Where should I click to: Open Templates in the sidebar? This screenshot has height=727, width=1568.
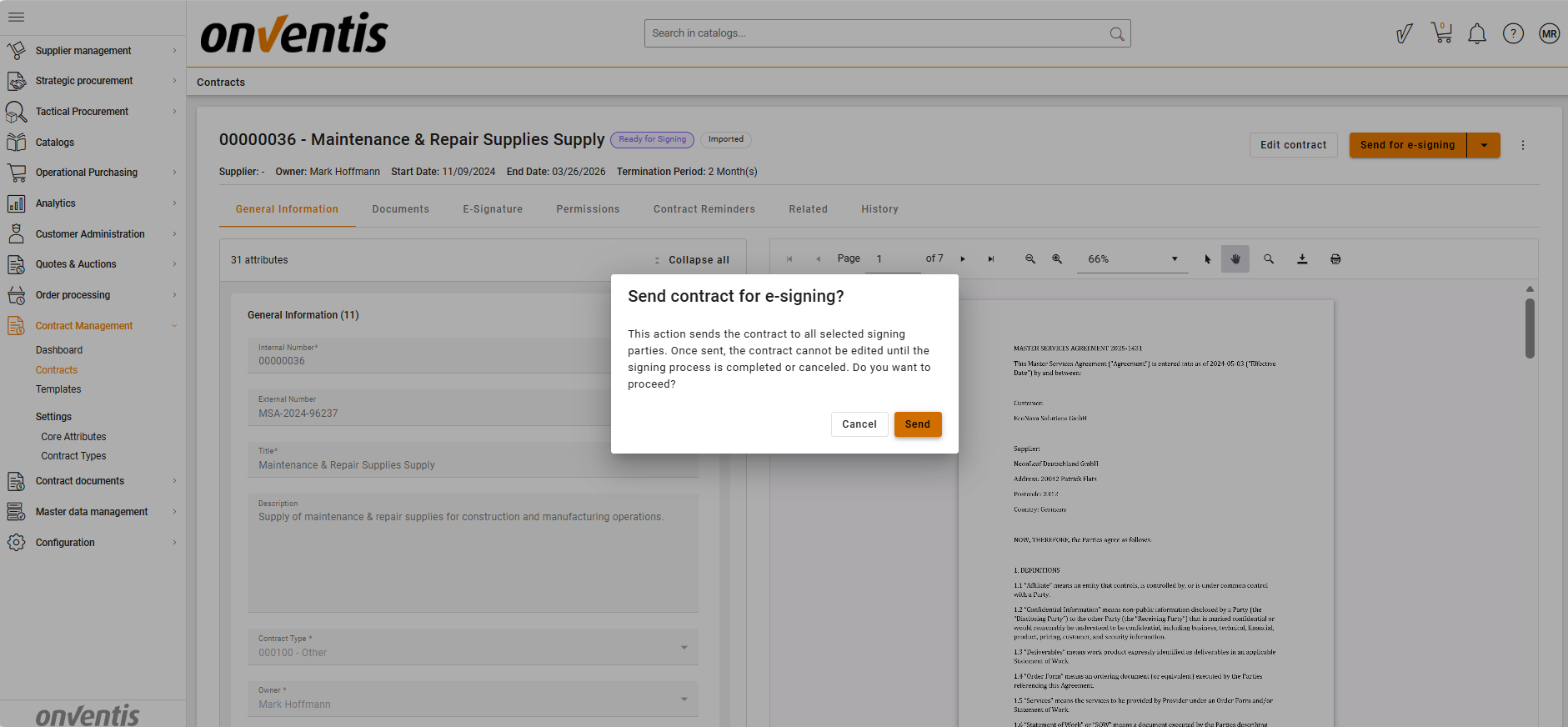(x=58, y=389)
